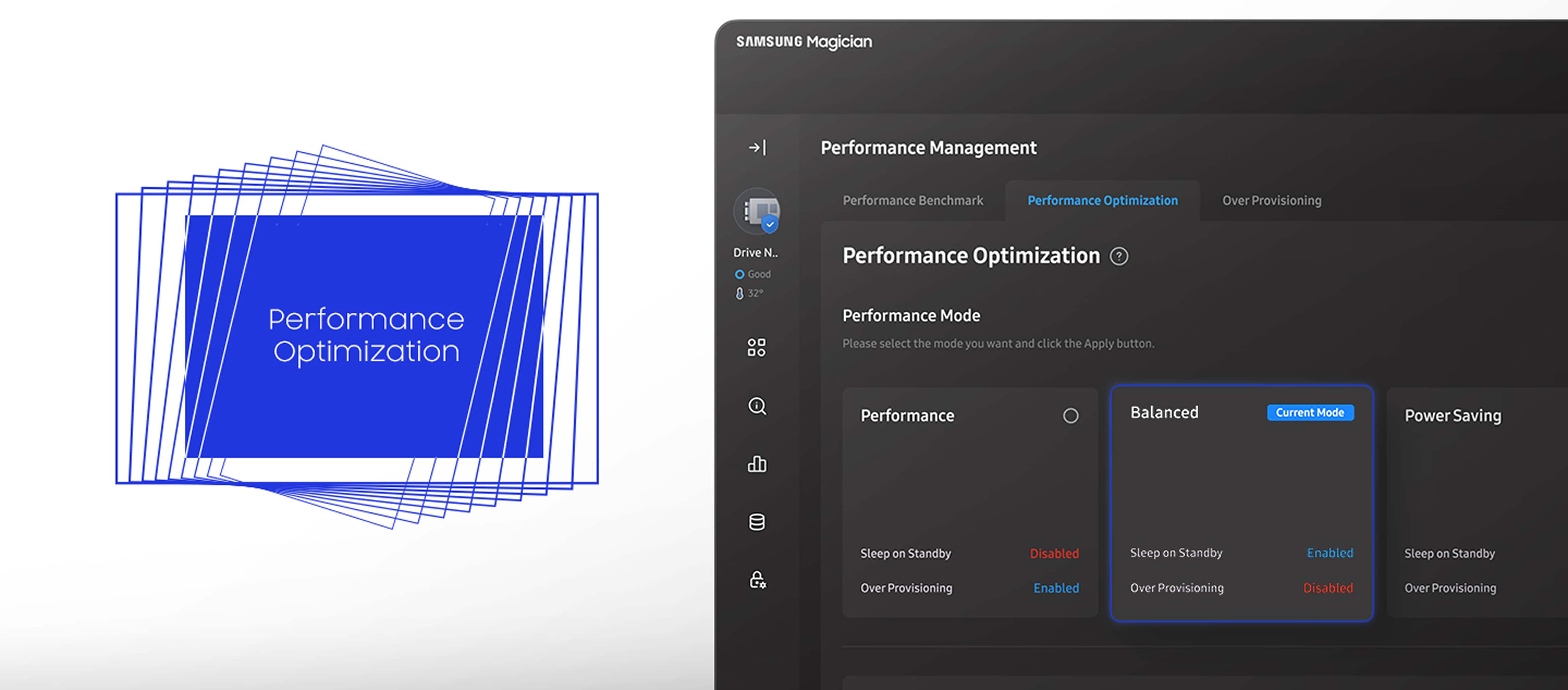Open the Dashboard grid icon in sidebar
The width and height of the screenshot is (1568, 690).
(757, 348)
